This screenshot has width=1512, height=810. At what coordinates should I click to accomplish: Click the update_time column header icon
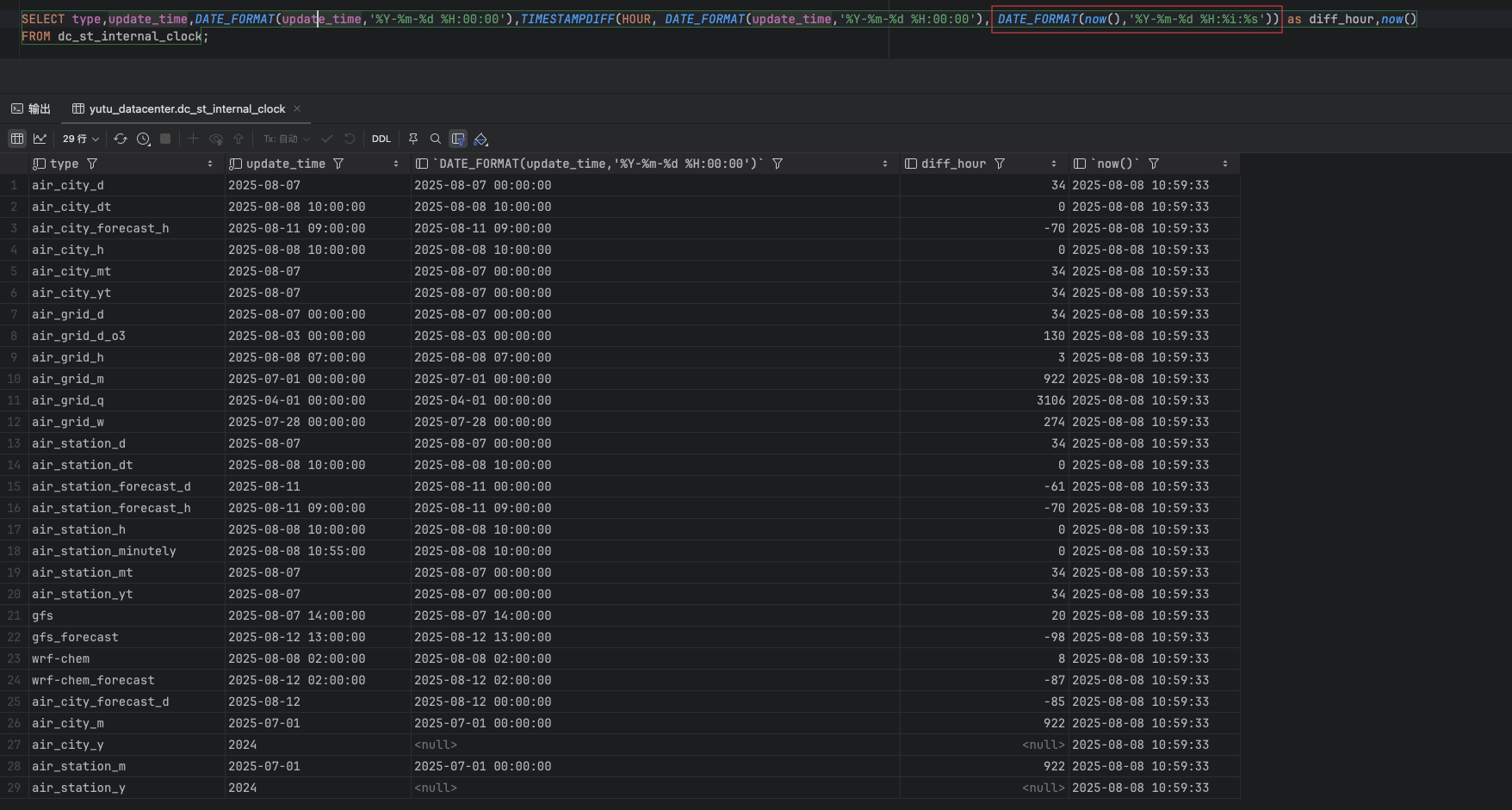click(x=235, y=164)
